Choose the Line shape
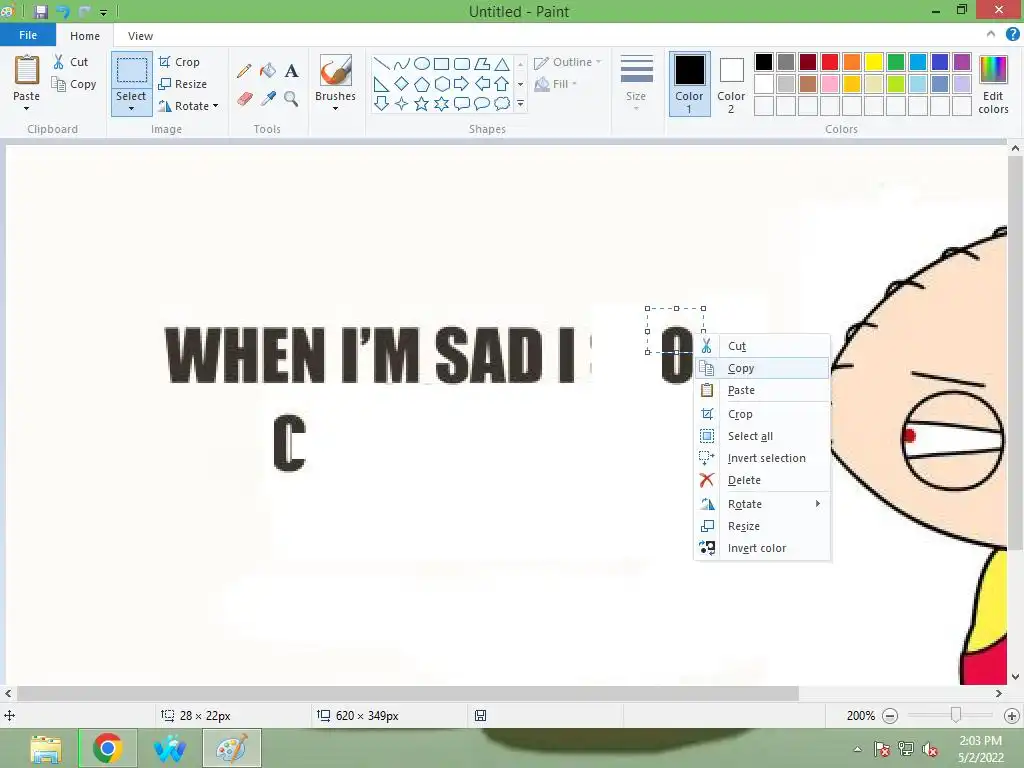 pos(382,63)
